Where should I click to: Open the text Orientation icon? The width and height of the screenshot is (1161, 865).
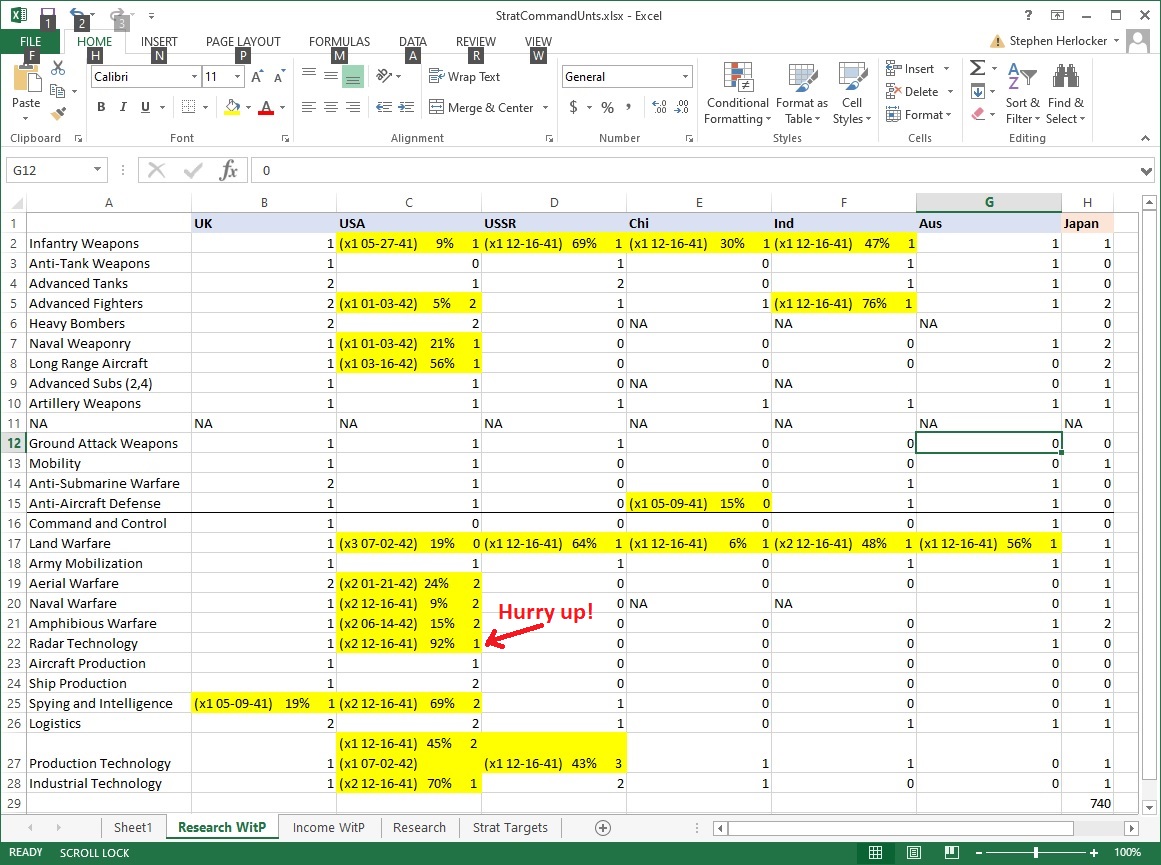pyautogui.click(x=384, y=76)
